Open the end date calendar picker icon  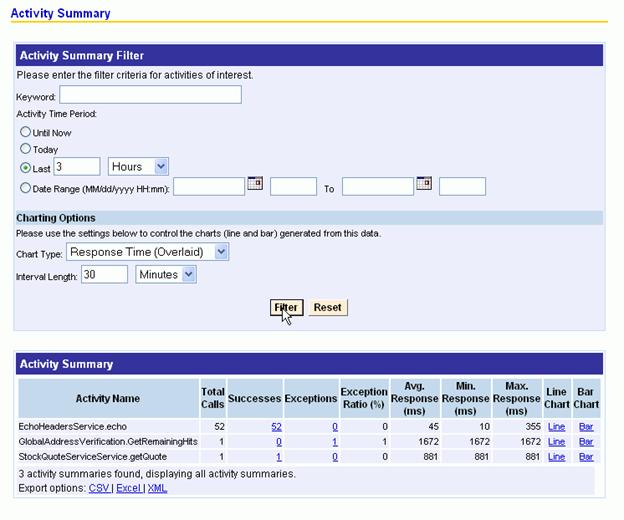click(x=424, y=183)
